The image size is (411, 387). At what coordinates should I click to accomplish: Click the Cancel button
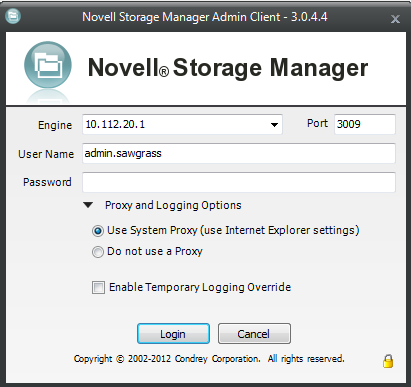point(254,334)
